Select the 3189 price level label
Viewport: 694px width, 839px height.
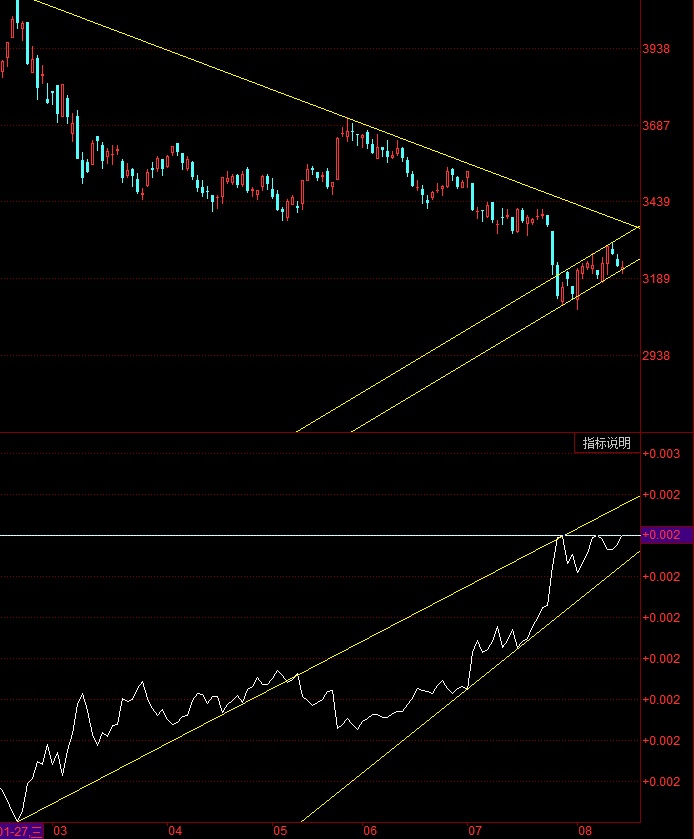click(x=656, y=279)
